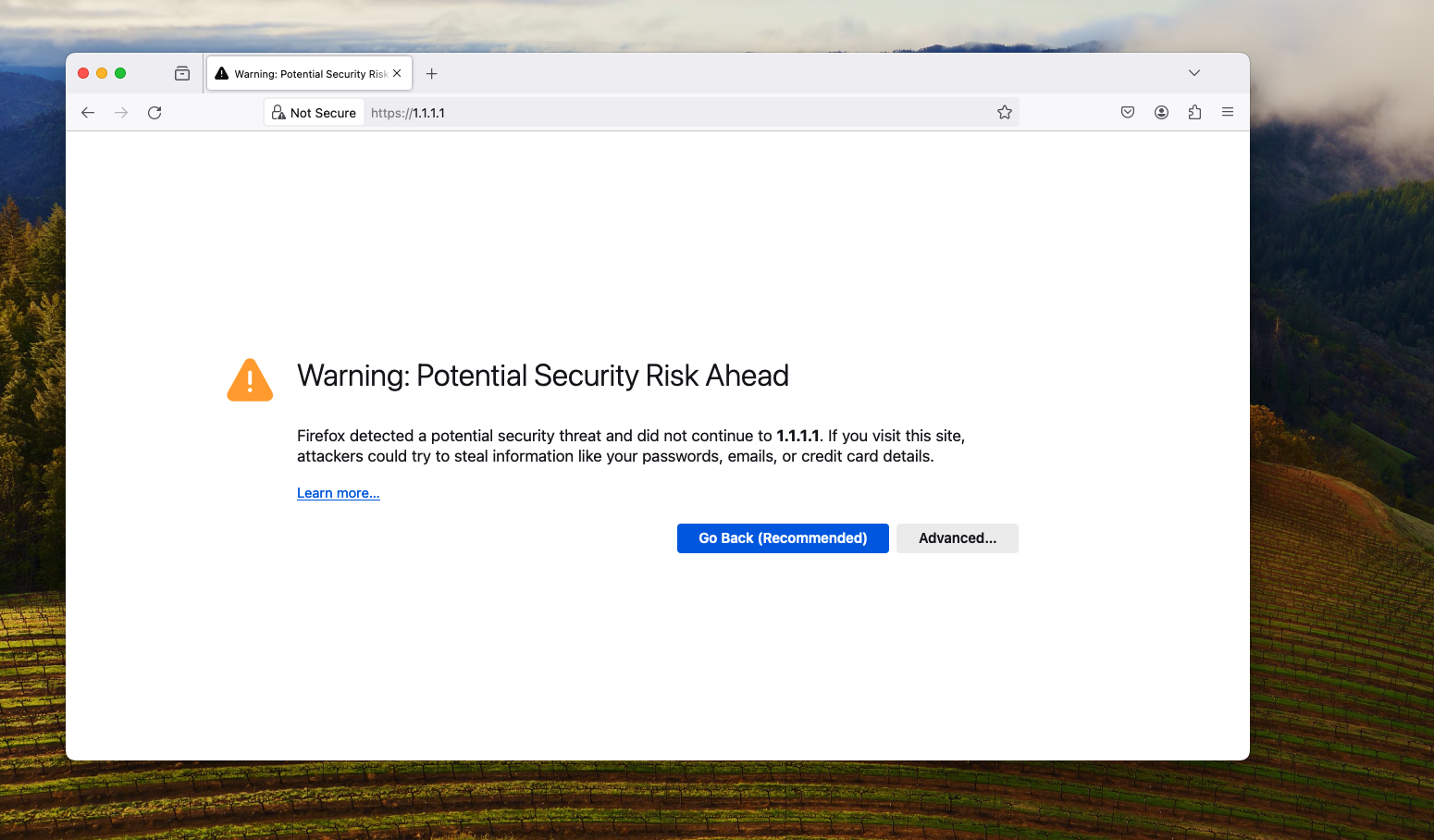Expand the list all tabs chevron
The width and height of the screenshot is (1434, 840).
click(x=1194, y=73)
